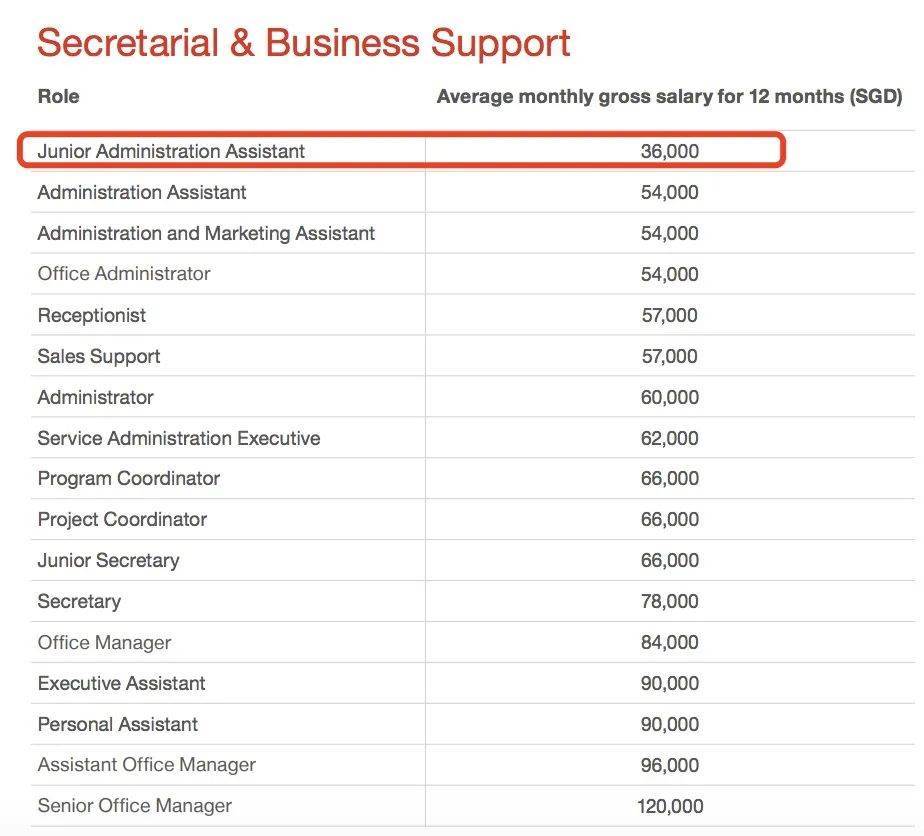Select the Role column header
The height and width of the screenshot is (836, 924).
tap(58, 96)
